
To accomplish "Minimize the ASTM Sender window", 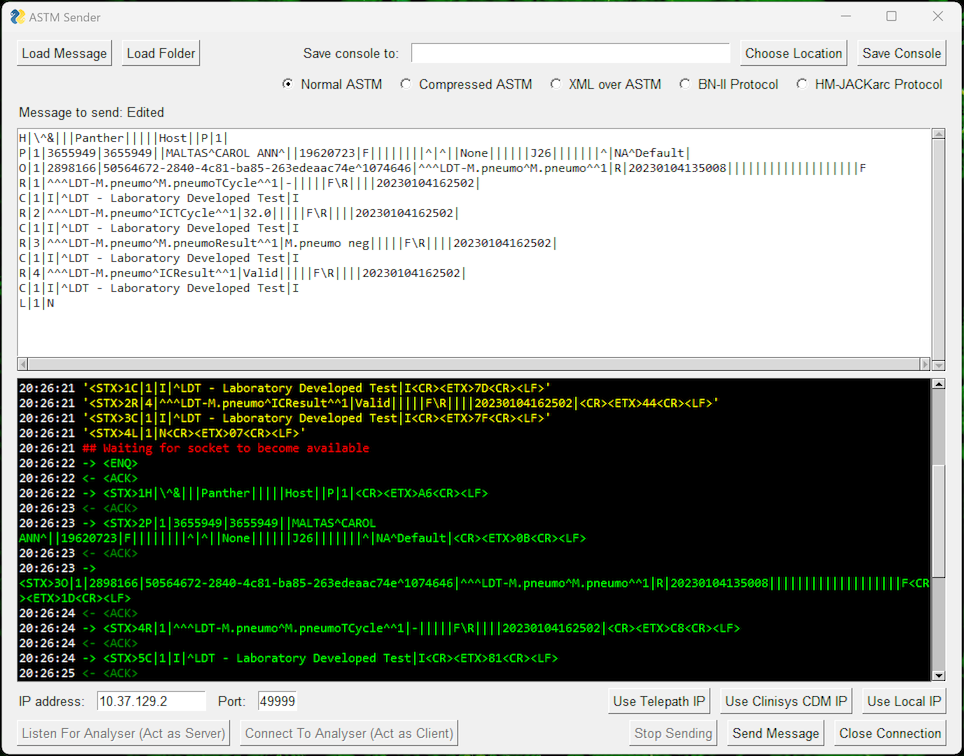I will pyautogui.click(x=846, y=17).
